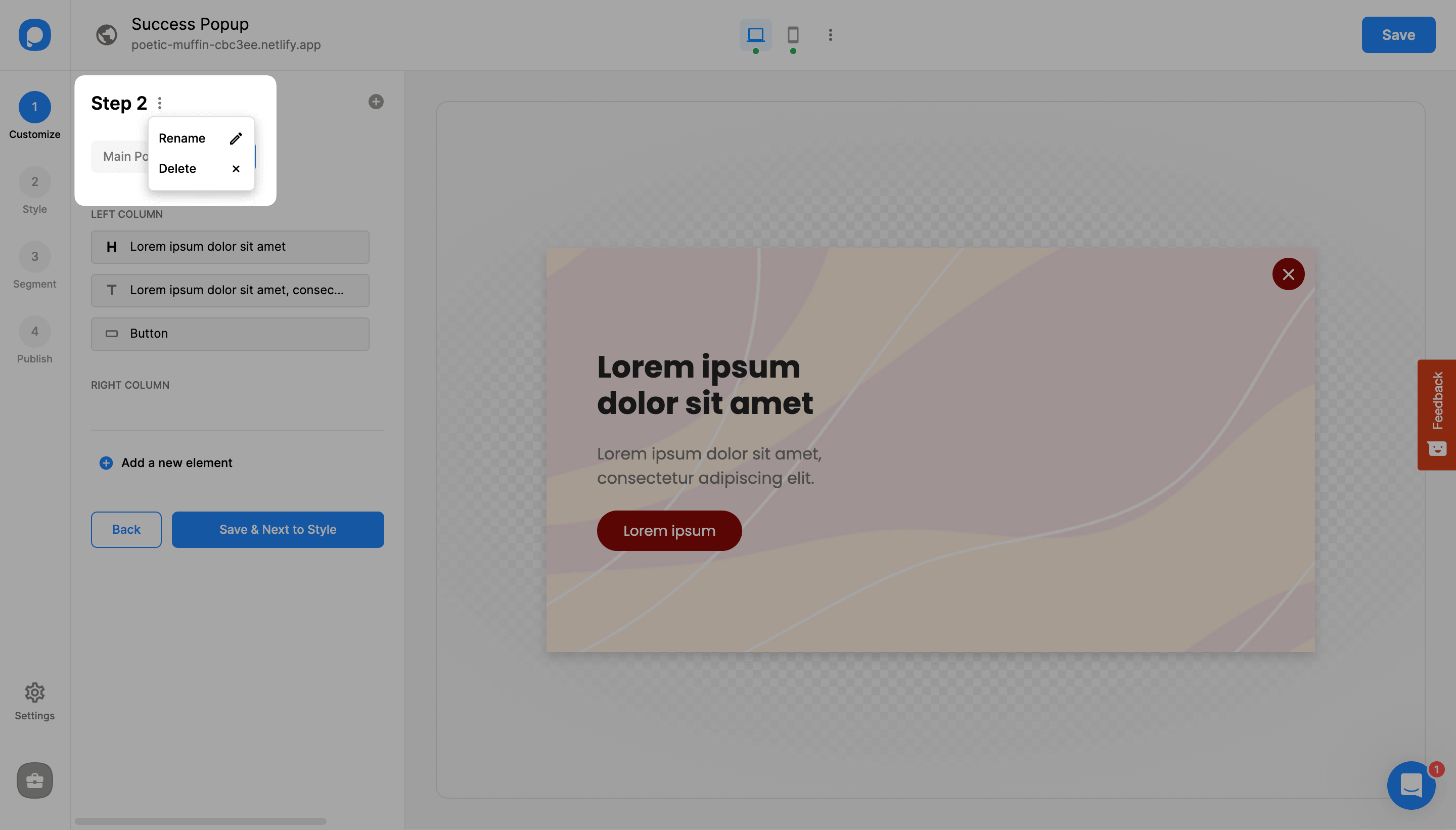
Task: Click the Back button bottom left
Action: 126,529
